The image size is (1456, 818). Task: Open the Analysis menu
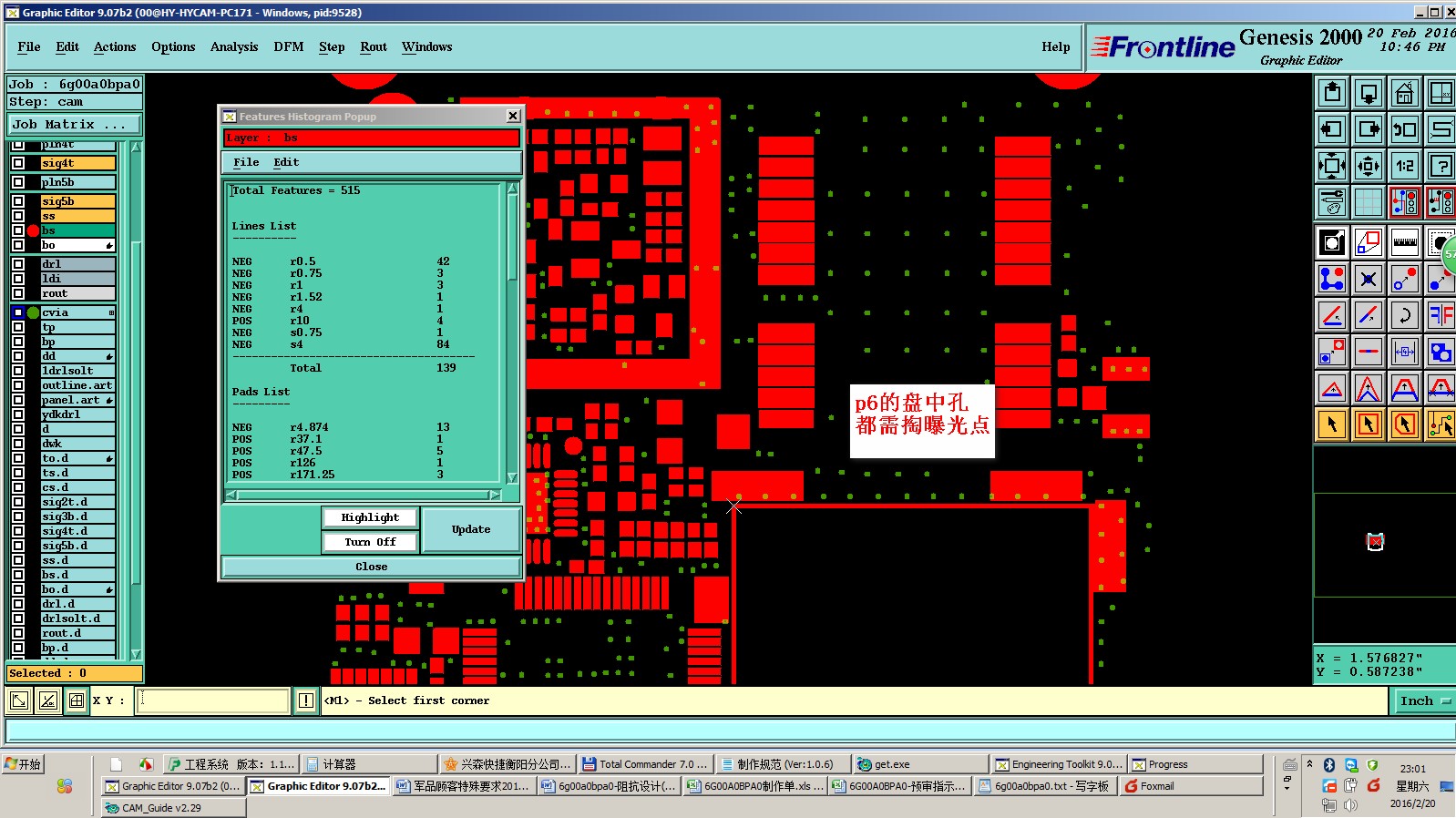coord(234,46)
